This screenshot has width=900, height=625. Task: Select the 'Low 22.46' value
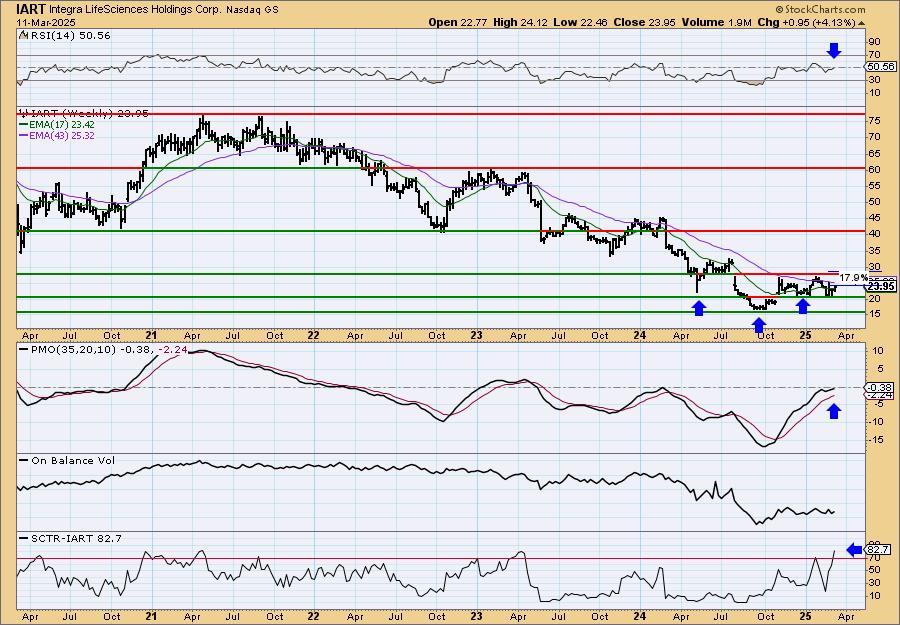580,22
